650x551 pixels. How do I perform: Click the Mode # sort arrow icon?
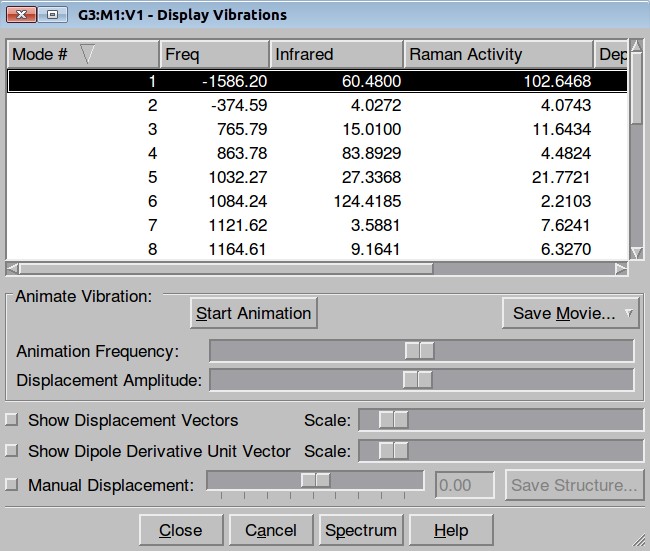[87, 54]
